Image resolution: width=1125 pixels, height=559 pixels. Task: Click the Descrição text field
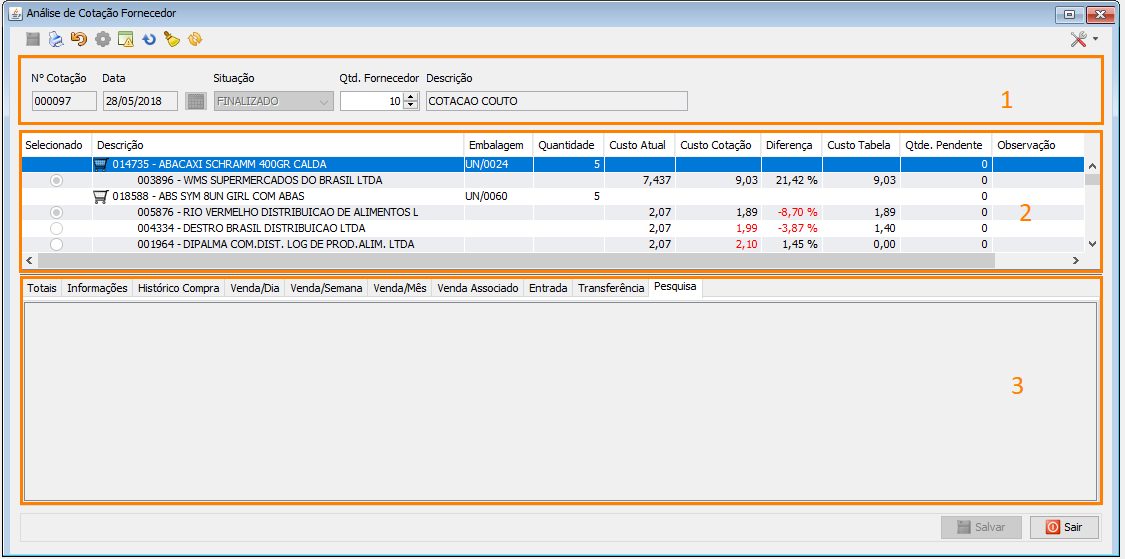tap(556, 101)
